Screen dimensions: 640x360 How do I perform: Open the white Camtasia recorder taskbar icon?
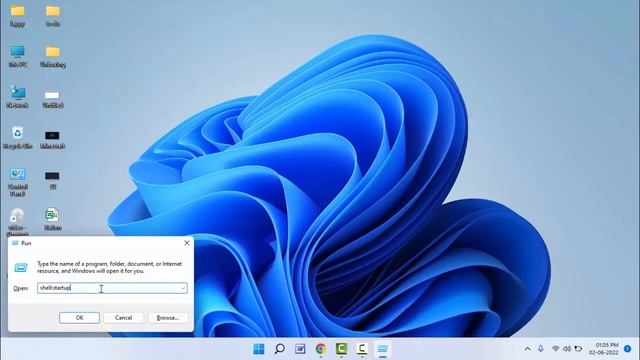(362, 349)
